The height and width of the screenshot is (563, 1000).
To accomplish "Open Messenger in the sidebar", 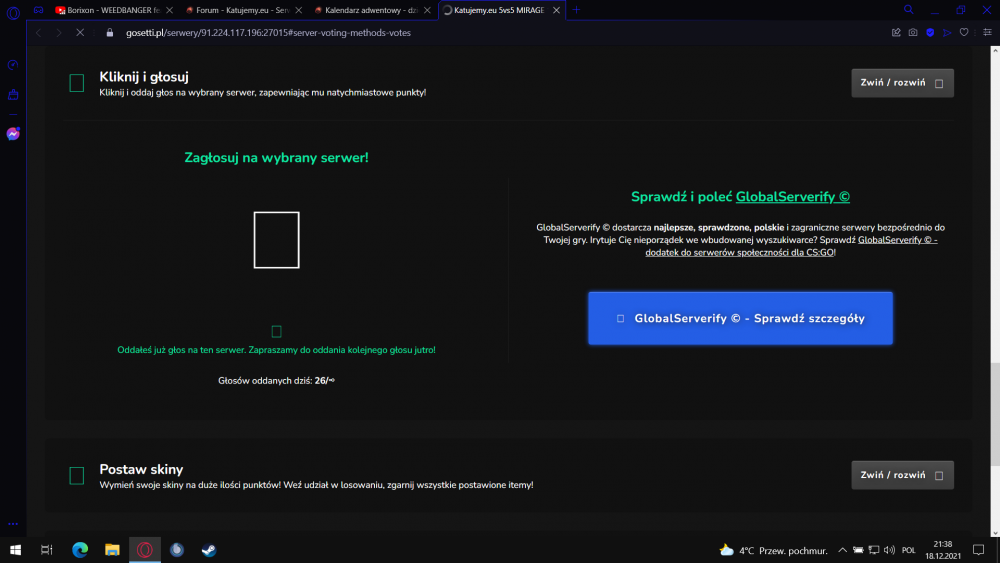I will (x=13, y=134).
